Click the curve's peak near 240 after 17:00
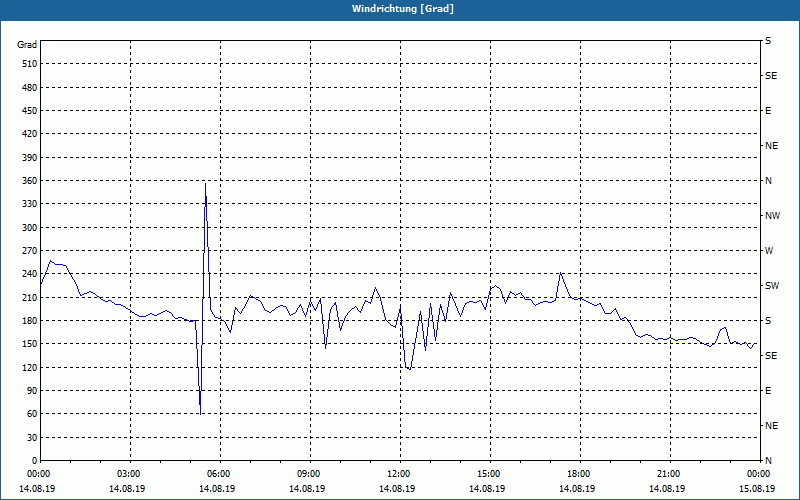800x500 pixels. pos(561,273)
